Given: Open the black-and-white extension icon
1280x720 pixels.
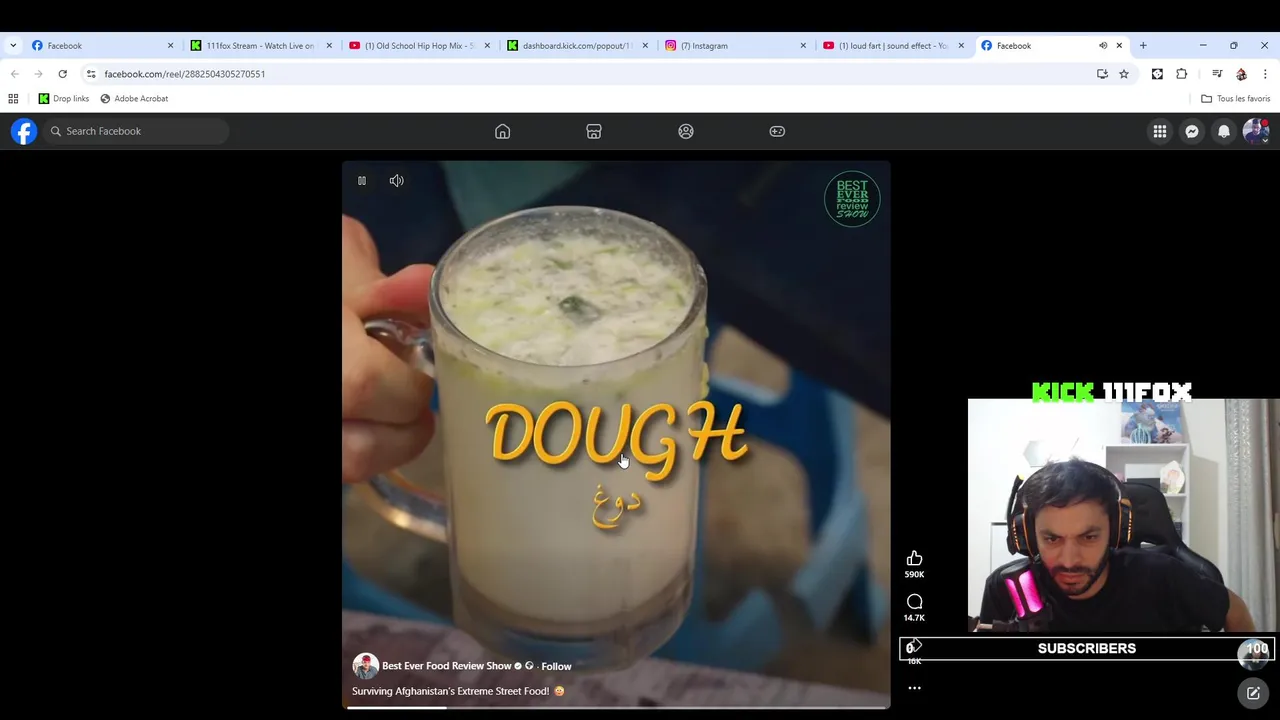Looking at the screenshot, I should [1157, 74].
